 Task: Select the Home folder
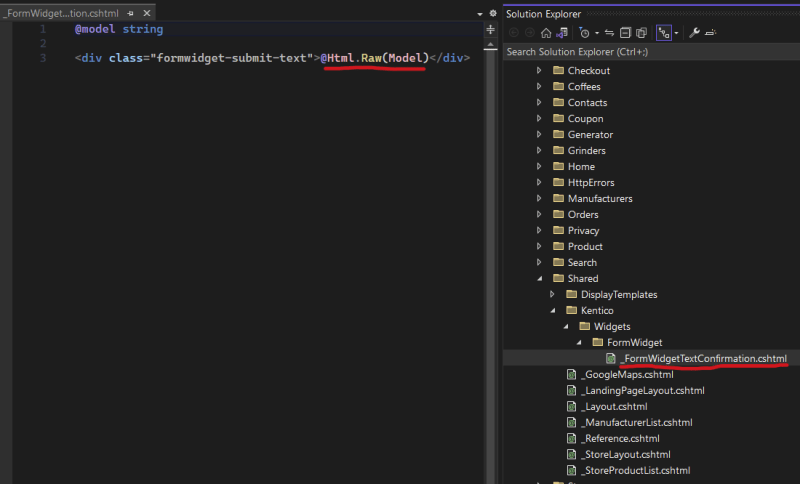(581, 167)
